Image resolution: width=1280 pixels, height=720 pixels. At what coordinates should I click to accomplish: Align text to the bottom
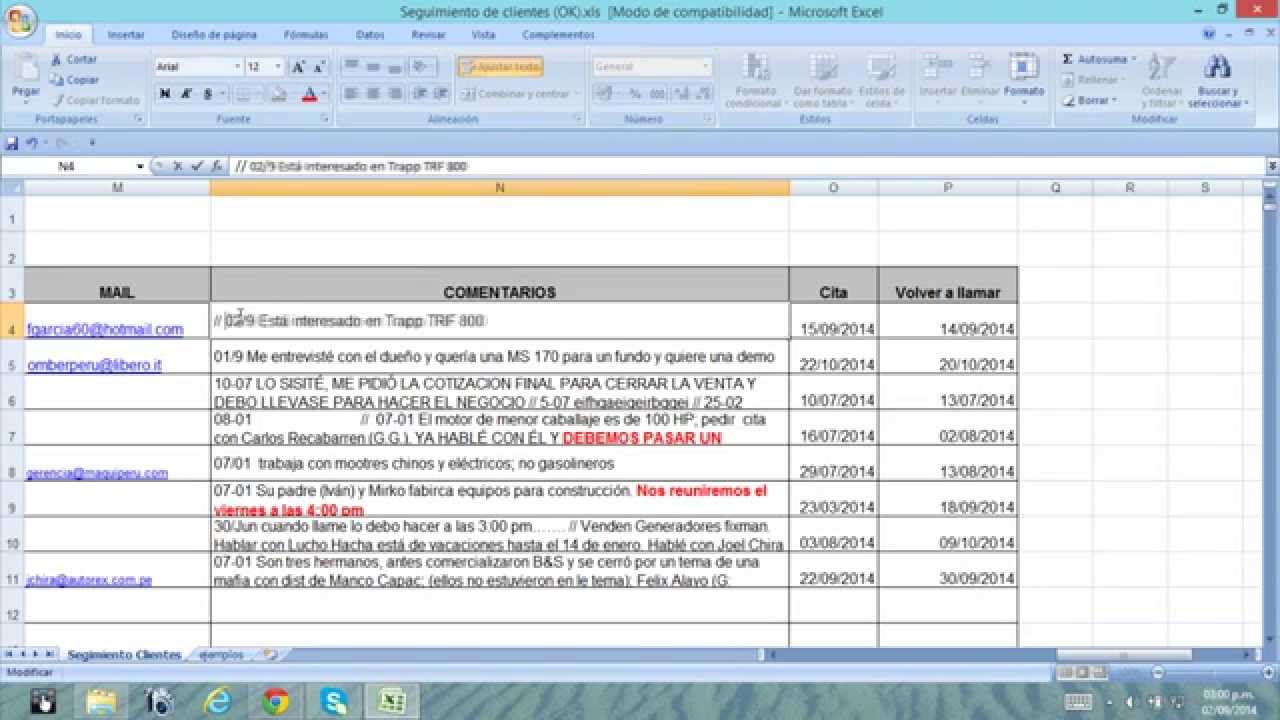[395, 67]
